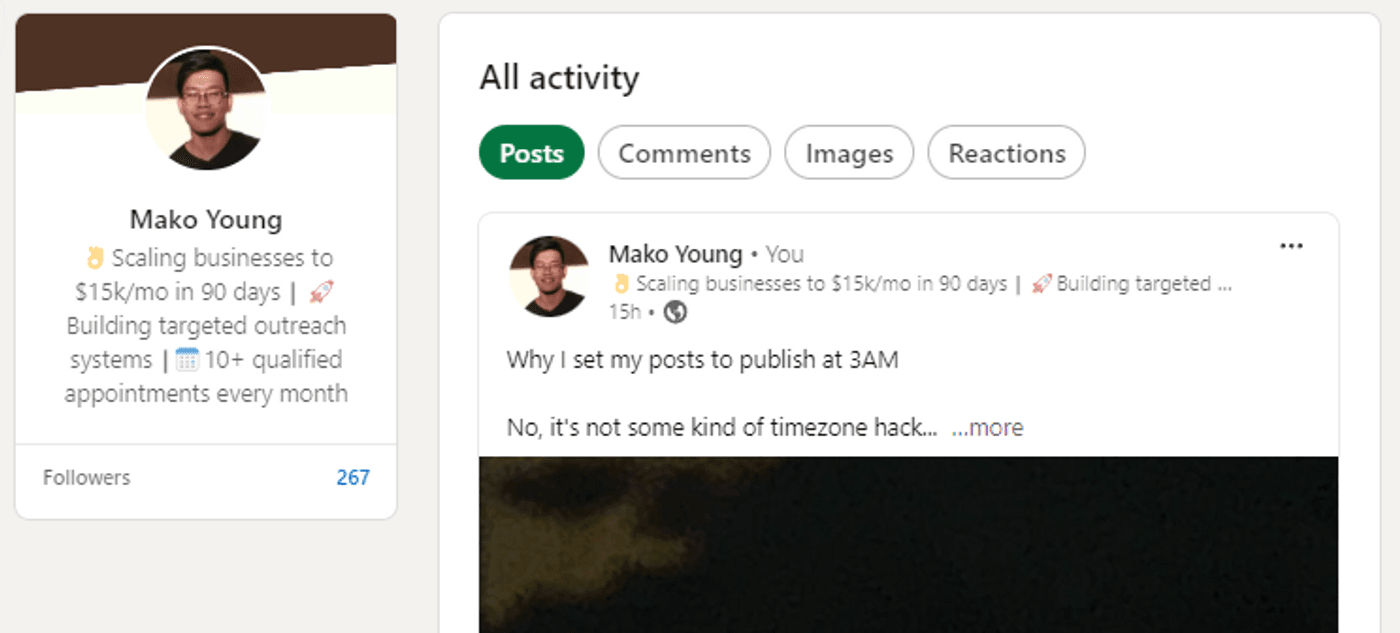The width and height of the screenshot is (1400, 633).
Task: Click the post author's avatar picture
Action: [x=548, y=277]
